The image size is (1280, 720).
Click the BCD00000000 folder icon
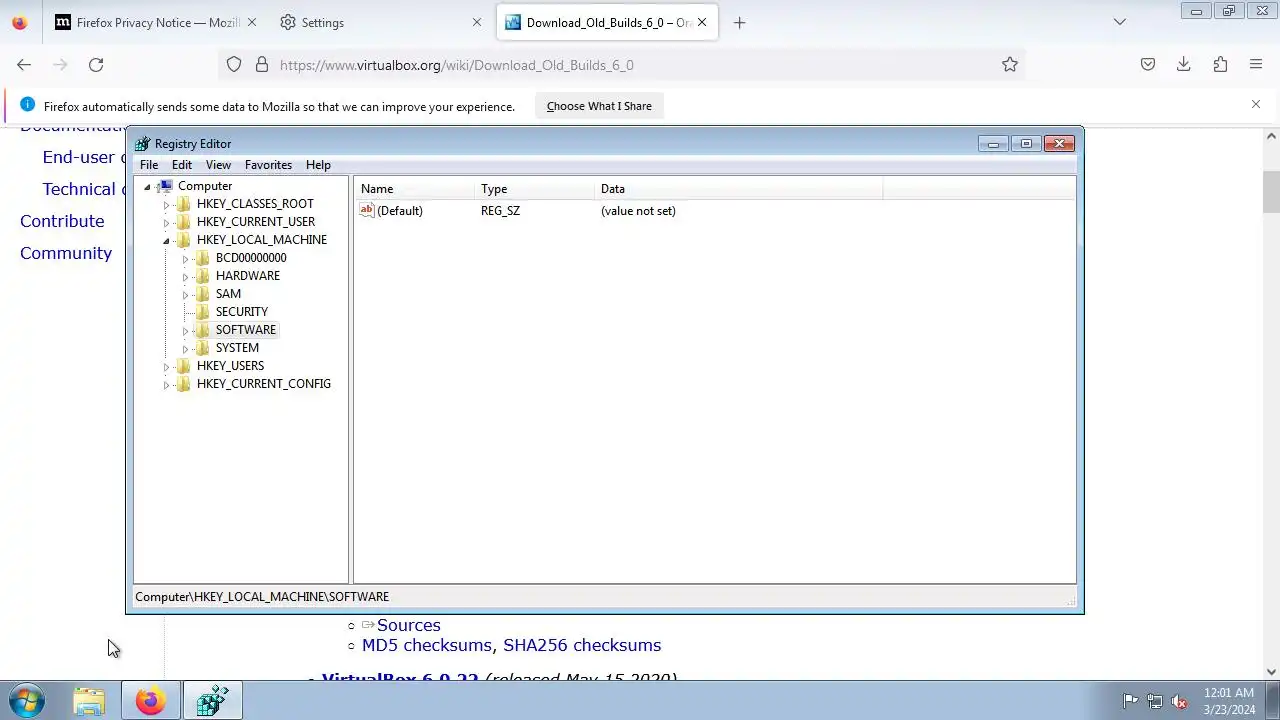point(203,258)
